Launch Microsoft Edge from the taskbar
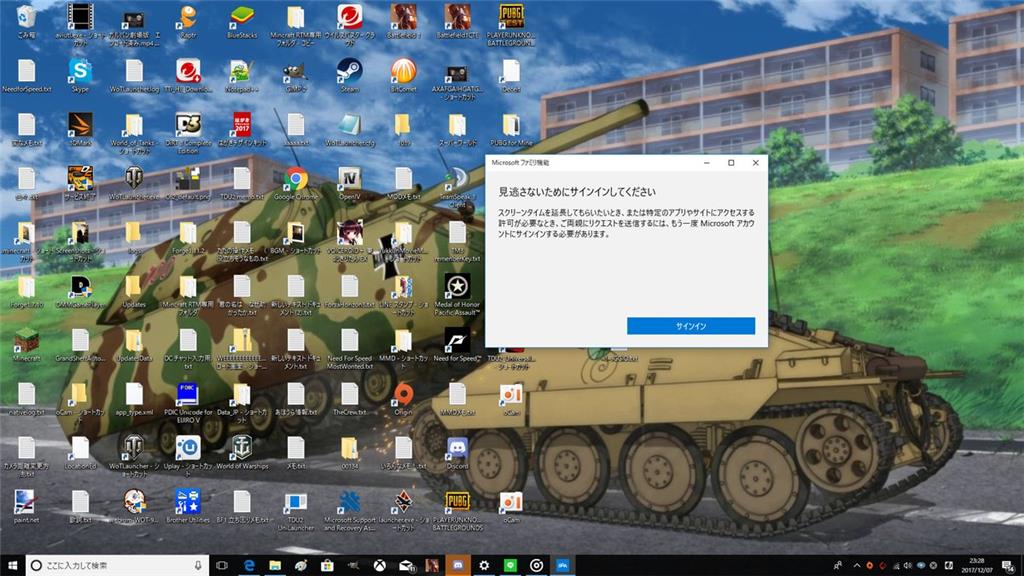 pos(249,566)
